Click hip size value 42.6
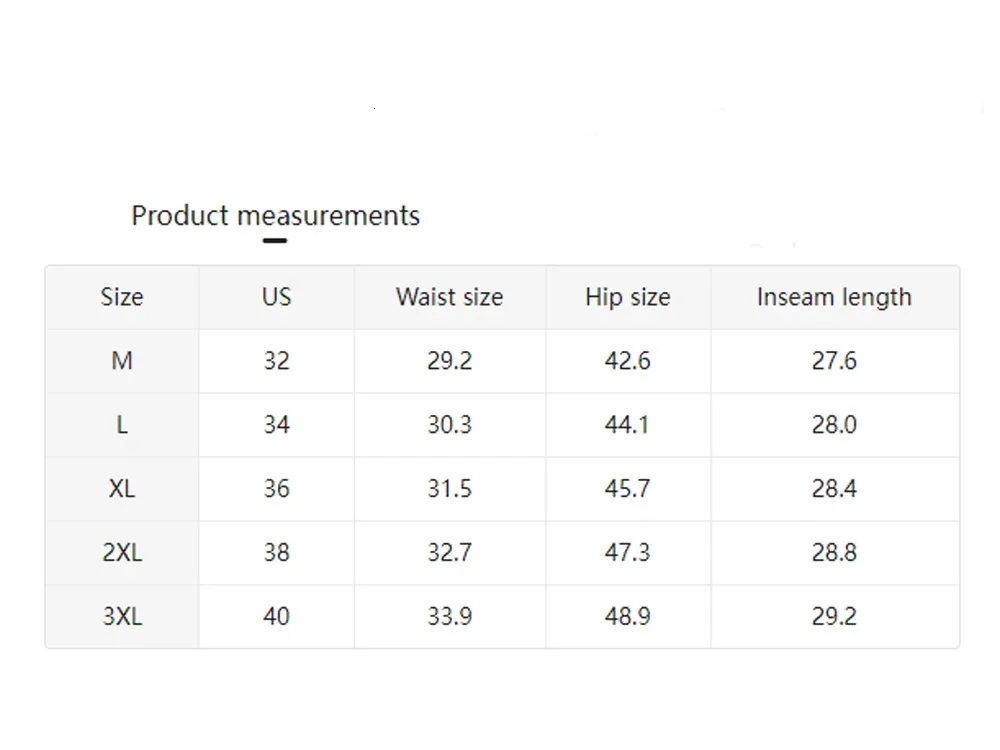 click(x=628, y=361)
